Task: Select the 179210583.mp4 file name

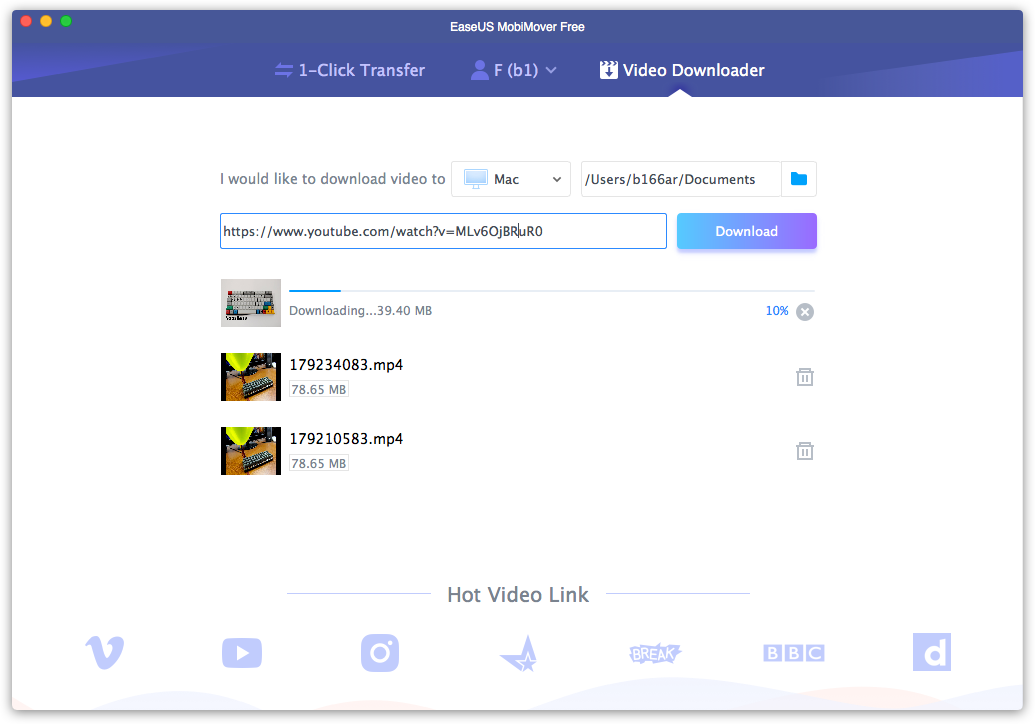Action: point(346,439)
